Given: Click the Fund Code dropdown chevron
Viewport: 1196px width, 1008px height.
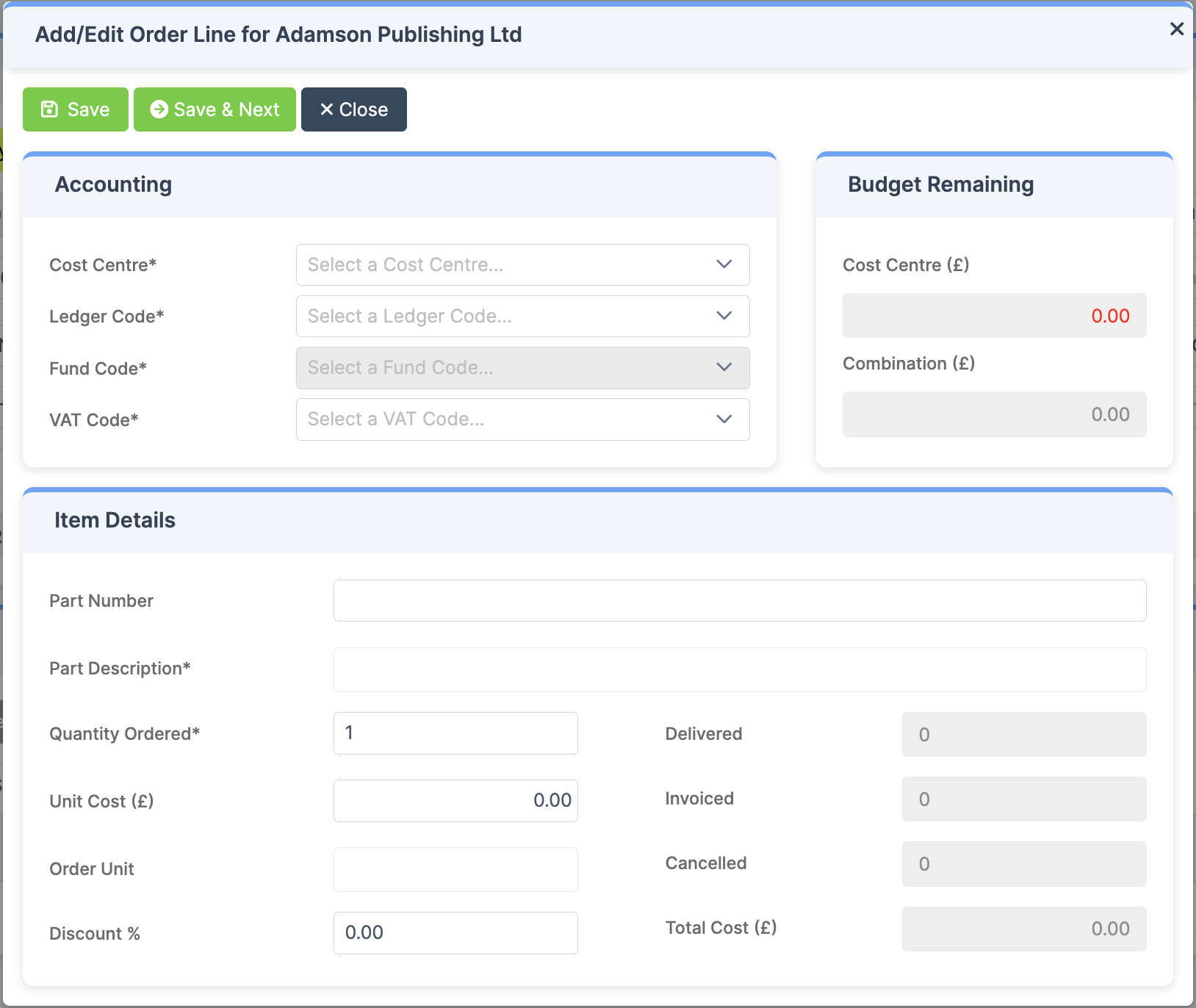Looking at the screenshot, I should tap(724, 367).
